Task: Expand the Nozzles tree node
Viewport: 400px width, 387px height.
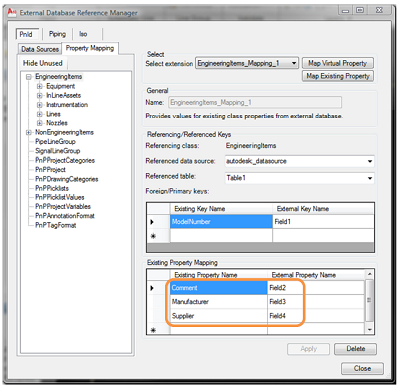Action: click(x=40, y=123)
